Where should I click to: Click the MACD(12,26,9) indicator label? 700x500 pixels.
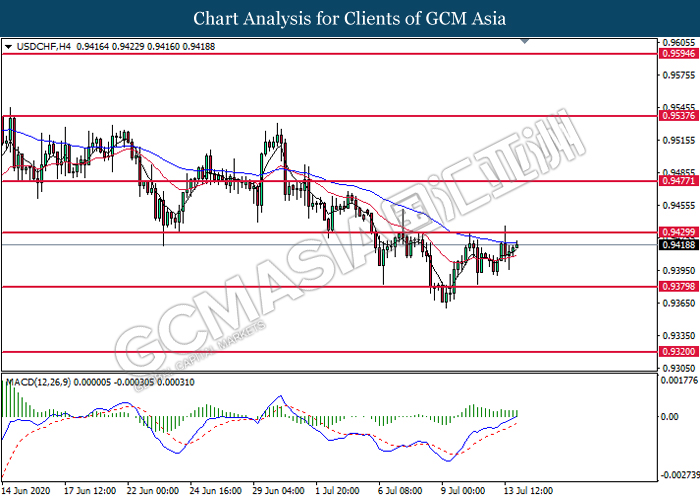coord(38,382)
